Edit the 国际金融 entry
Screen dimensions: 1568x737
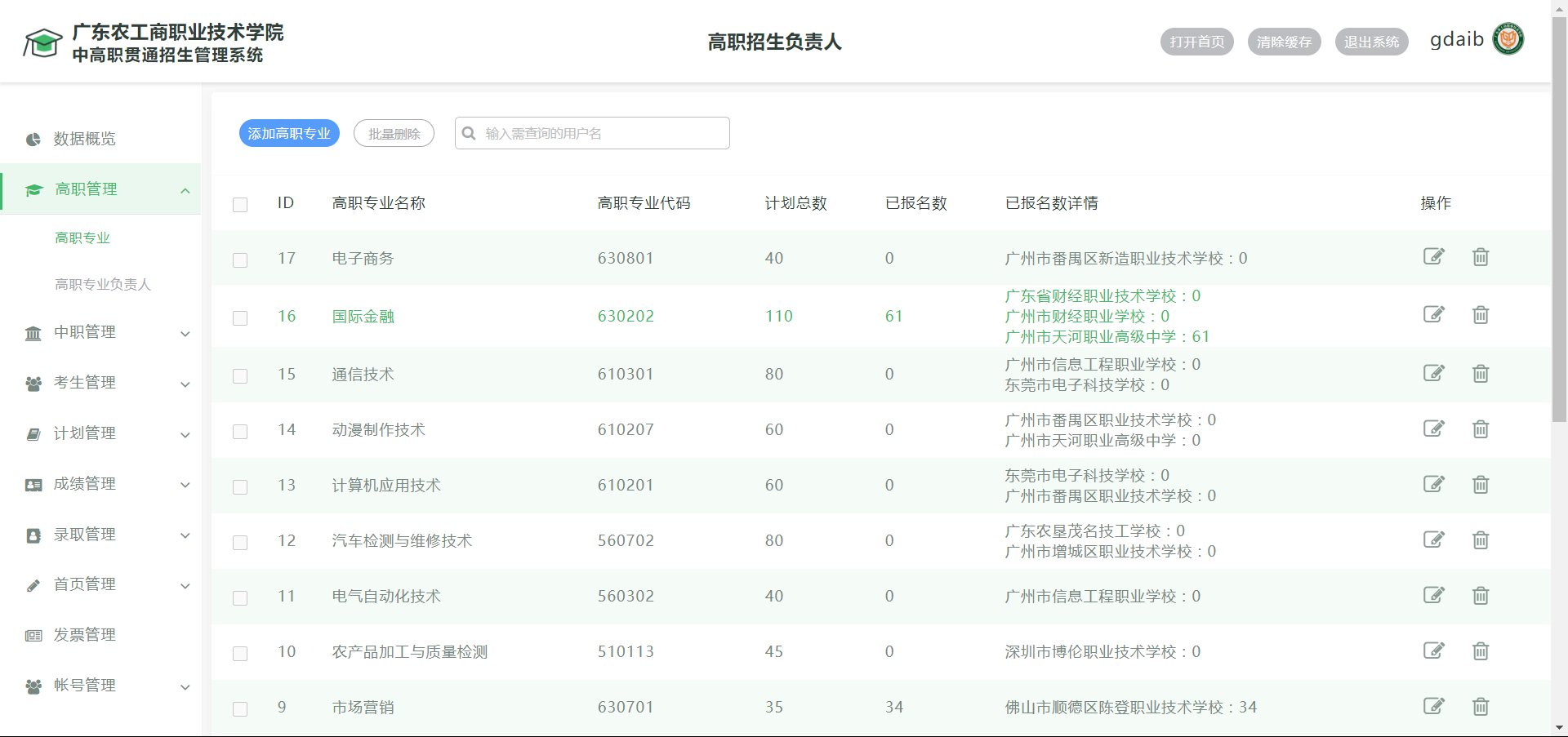click(1434, 315)
